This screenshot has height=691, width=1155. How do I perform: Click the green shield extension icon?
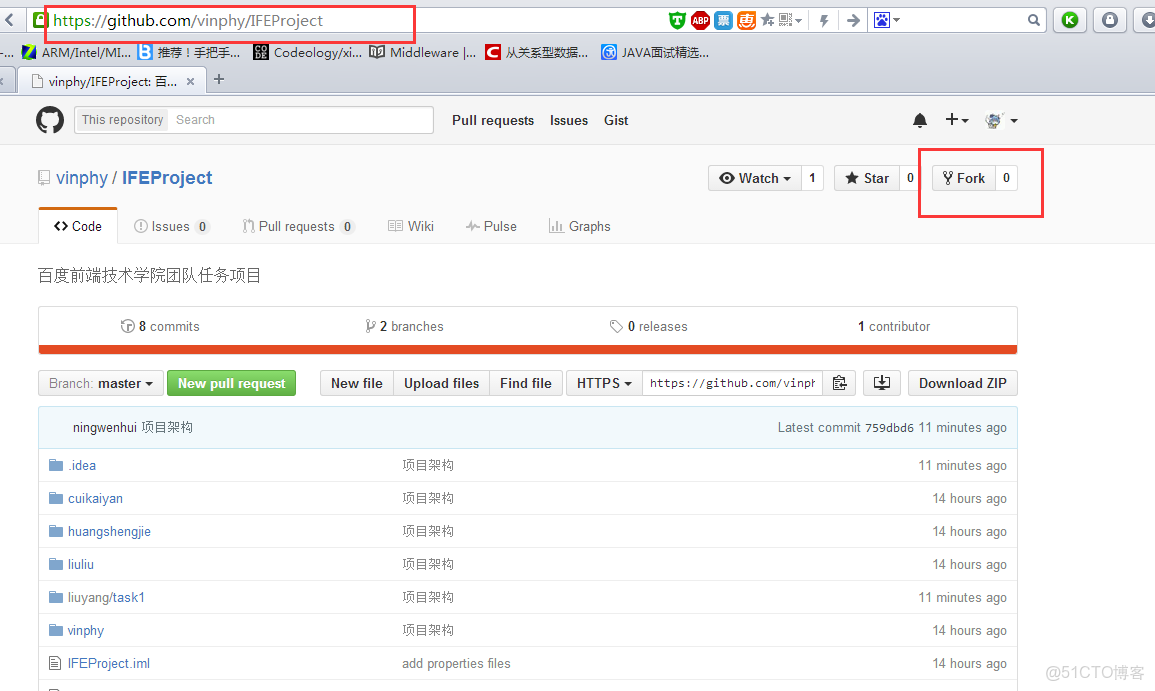pos(677,21)
